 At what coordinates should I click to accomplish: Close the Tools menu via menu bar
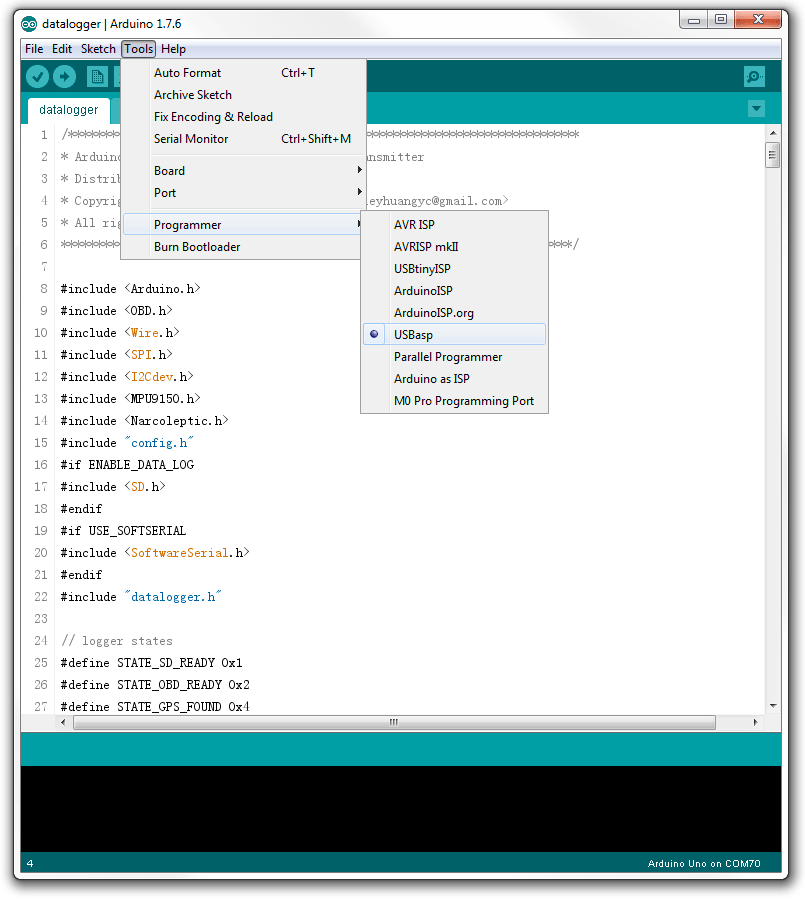tap(138, 49)
